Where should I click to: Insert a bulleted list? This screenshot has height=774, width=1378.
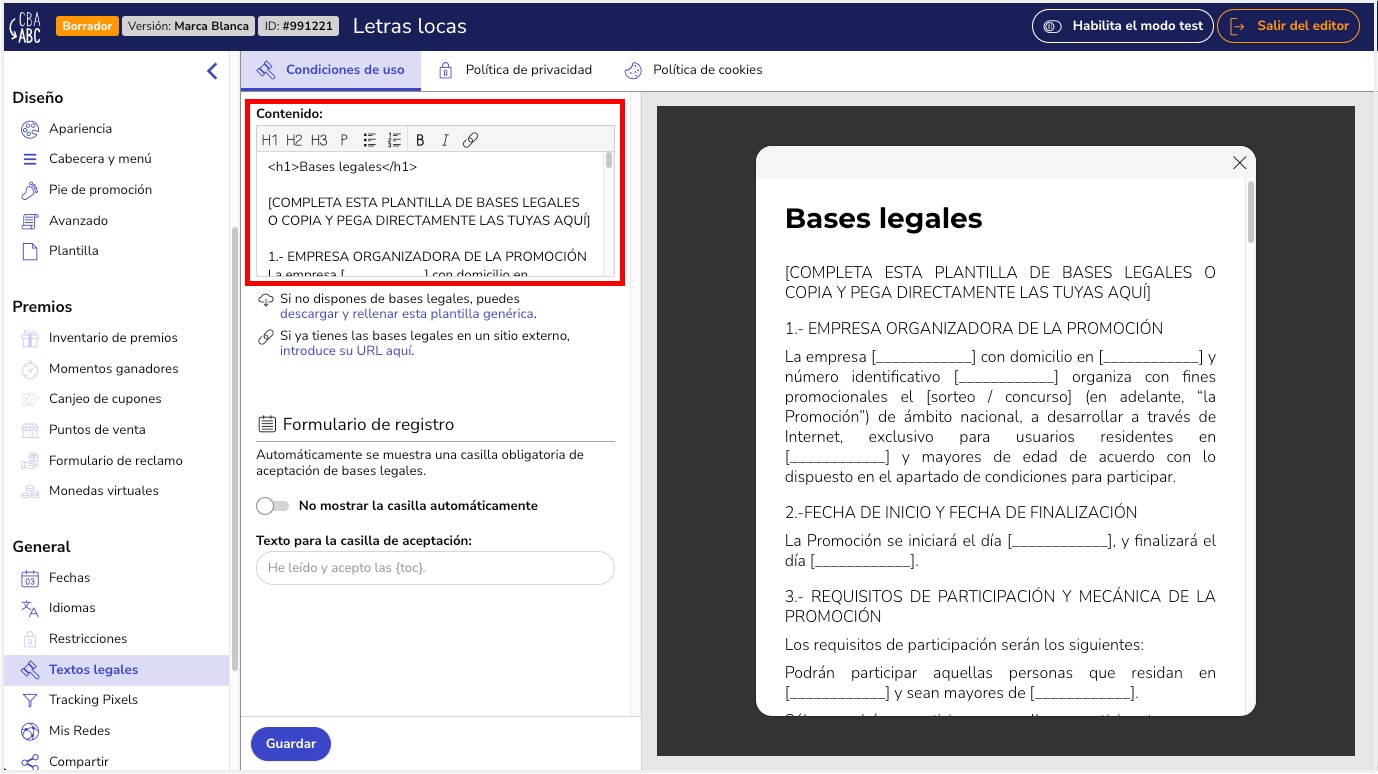click(370, 140)
